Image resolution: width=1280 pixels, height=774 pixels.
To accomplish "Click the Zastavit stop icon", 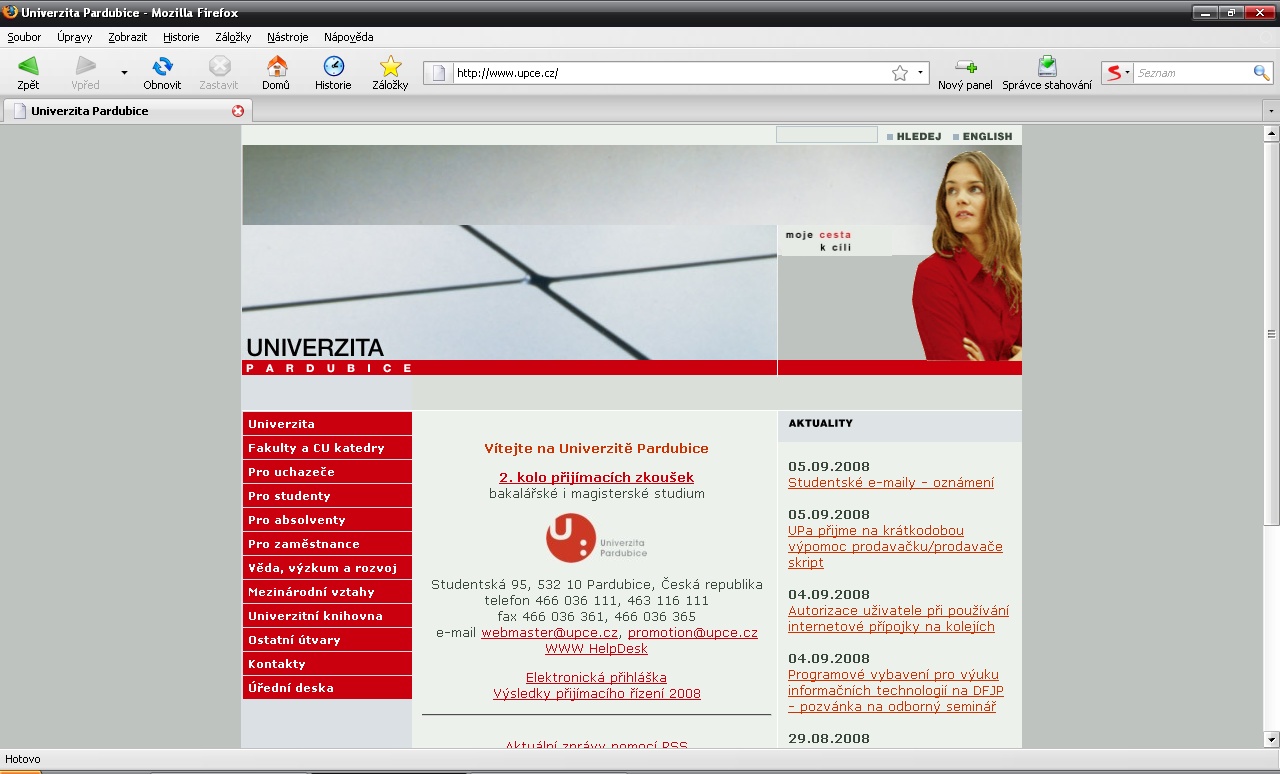I will coord(219,66).
